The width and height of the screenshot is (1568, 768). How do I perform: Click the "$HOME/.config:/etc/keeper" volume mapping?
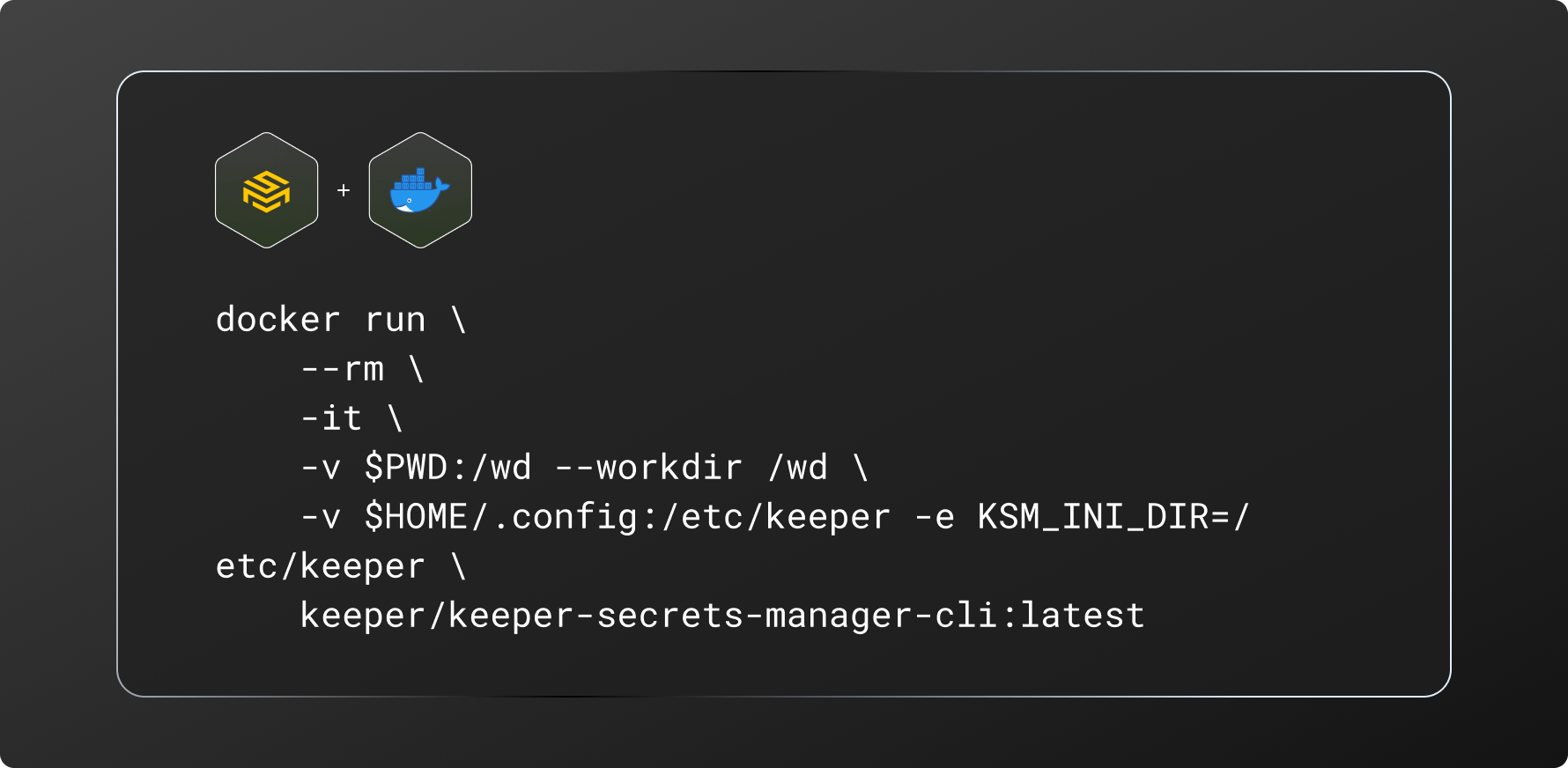point(627,517)
